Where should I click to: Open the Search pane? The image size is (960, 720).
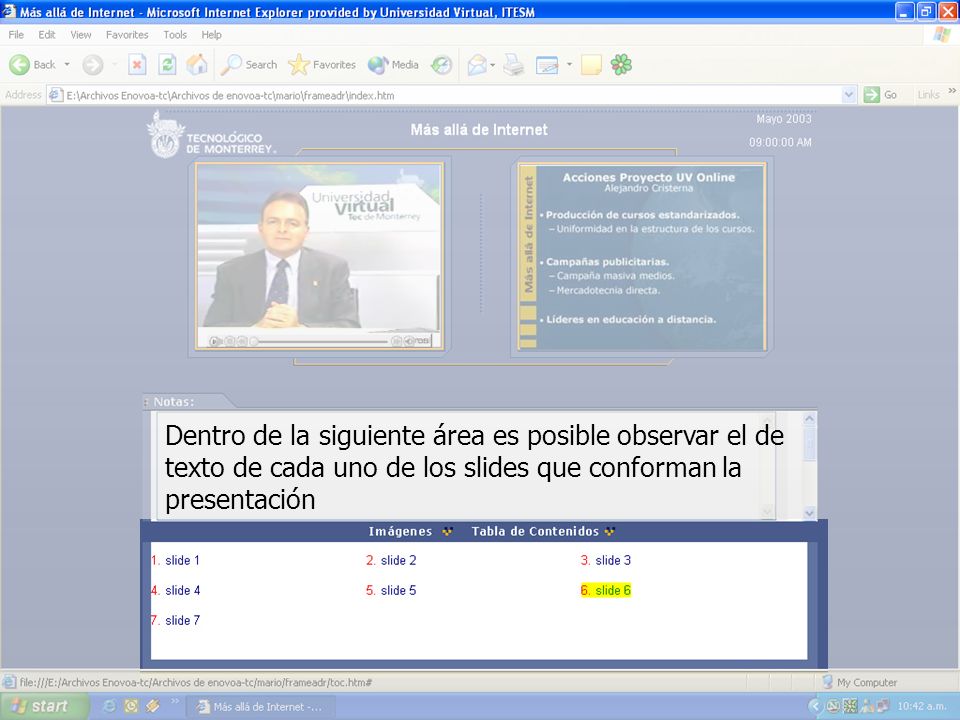point(249,64)
